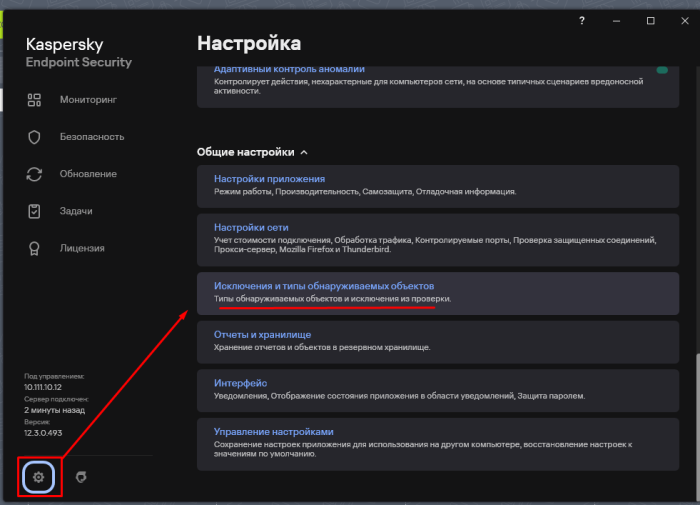700x505 pixels.
Task: Click the support icon beside the gear
Action: tap(81, 478)
